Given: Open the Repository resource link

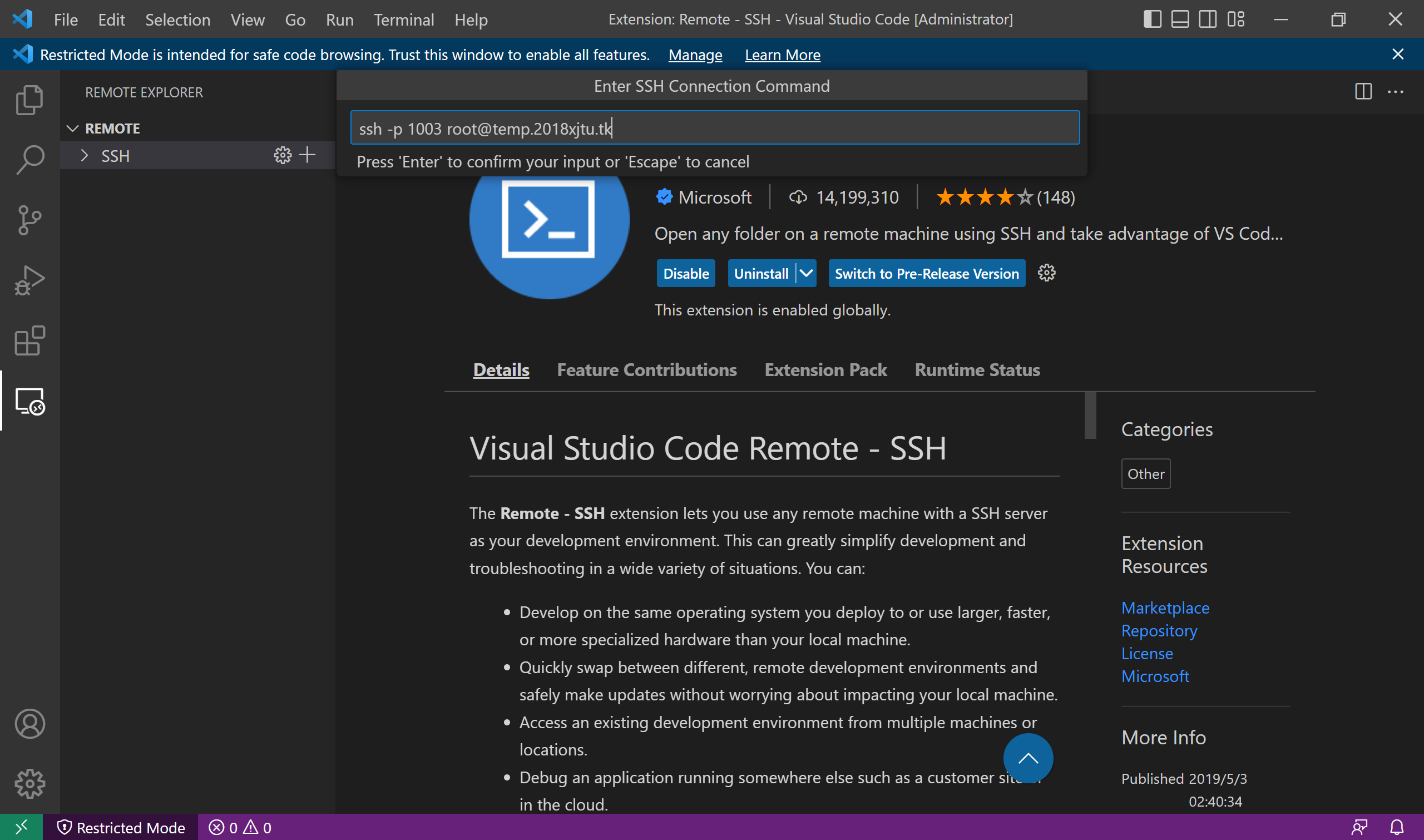Looking at the screenshot, I should coord(1159,631).
